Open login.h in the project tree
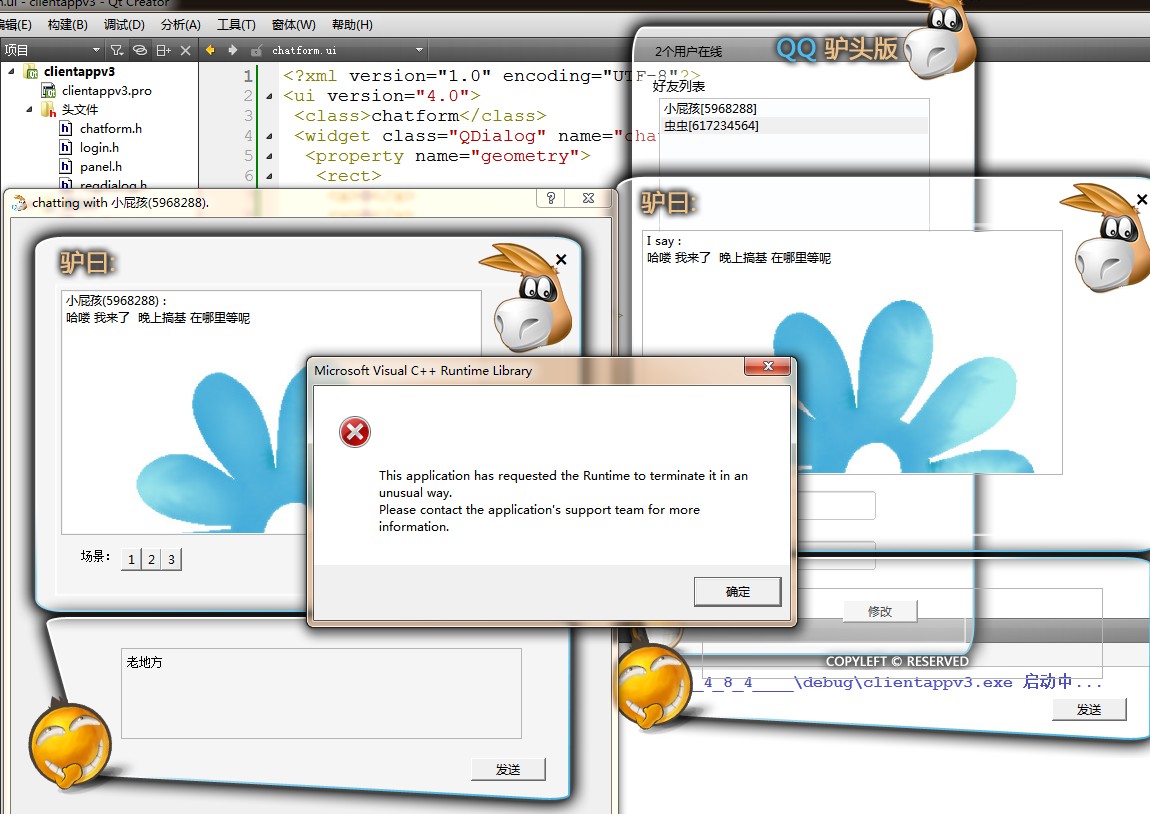Image resolution: width=1150 pixels, height=814 pixels. pos(99,148)
